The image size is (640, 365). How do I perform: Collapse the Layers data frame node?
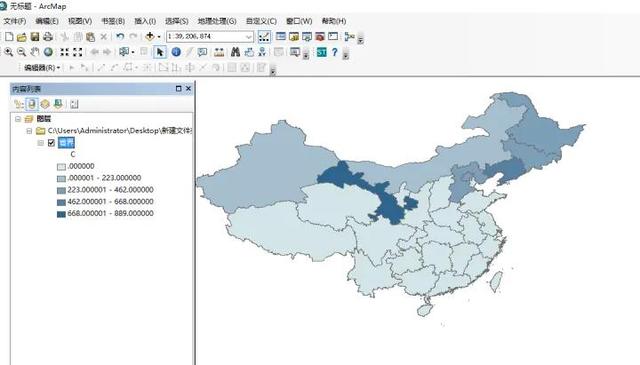click(18, 119)
